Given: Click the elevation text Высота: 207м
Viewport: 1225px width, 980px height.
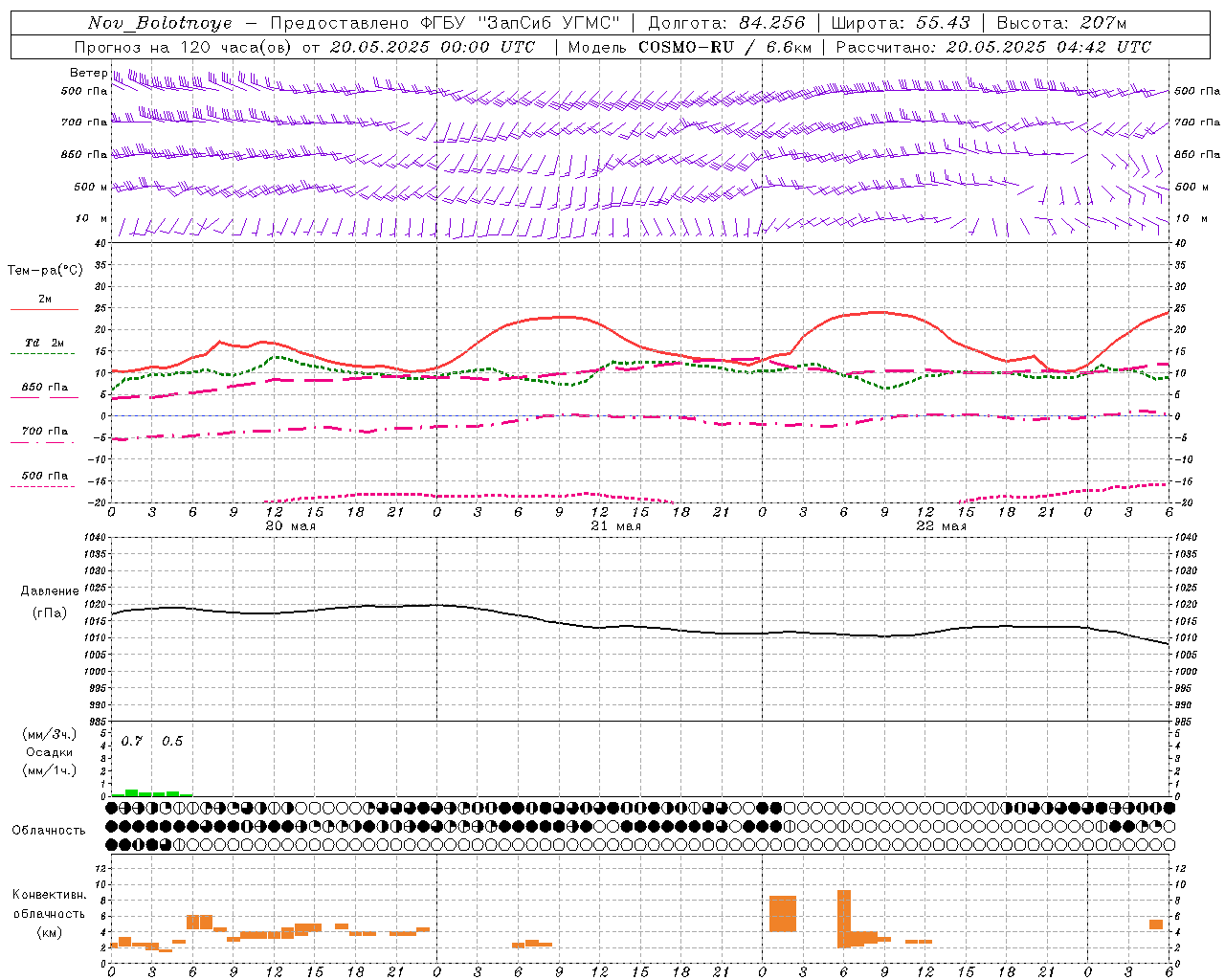Looking at the screenshot, I should (x=1061, y=23).
